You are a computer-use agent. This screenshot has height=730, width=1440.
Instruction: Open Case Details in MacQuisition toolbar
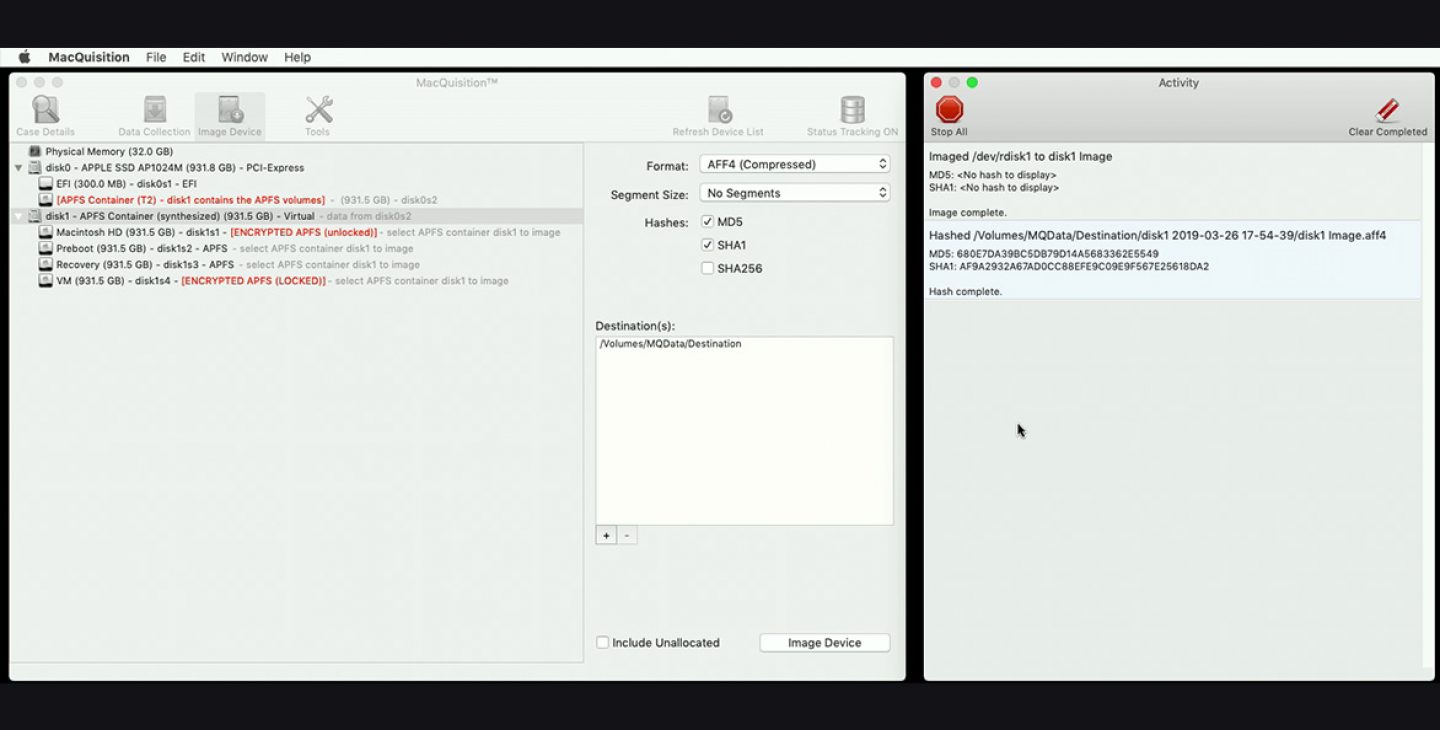(x=45, y=116)
